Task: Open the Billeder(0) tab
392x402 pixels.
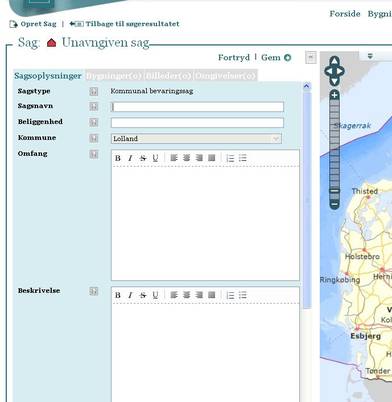Action: click(x=168, y=76)
